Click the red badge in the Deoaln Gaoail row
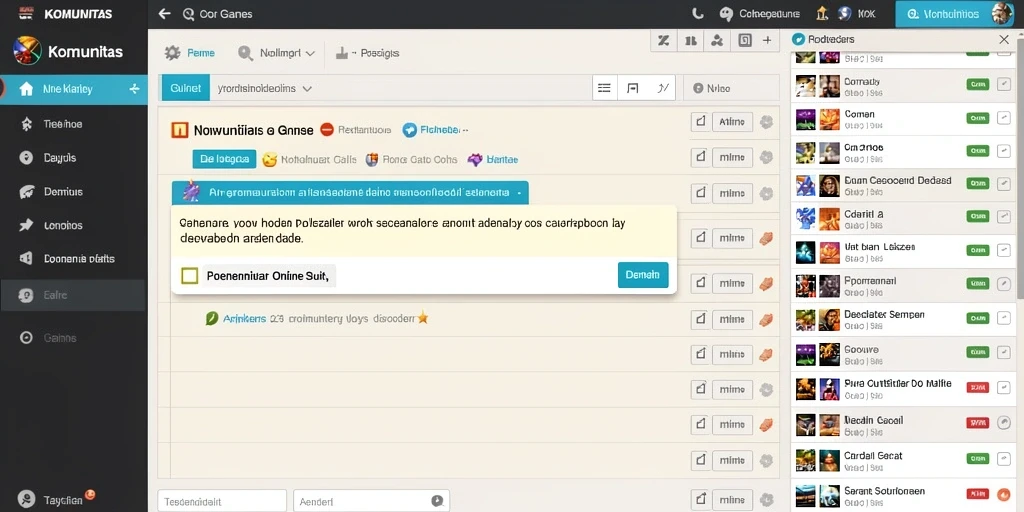1024x512 pixels. coord(978,423)
